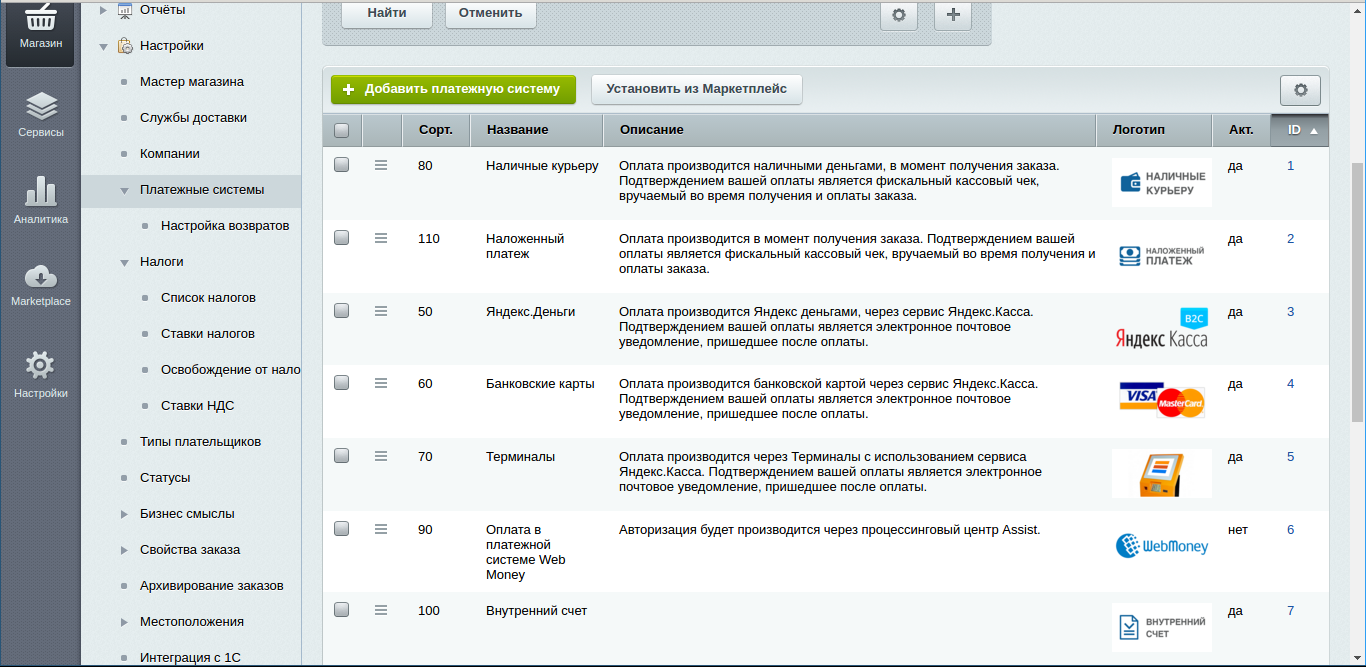Open row menu for Наличные курьеру
Viewport: 1366px width, 667px height.
[380, 165]
